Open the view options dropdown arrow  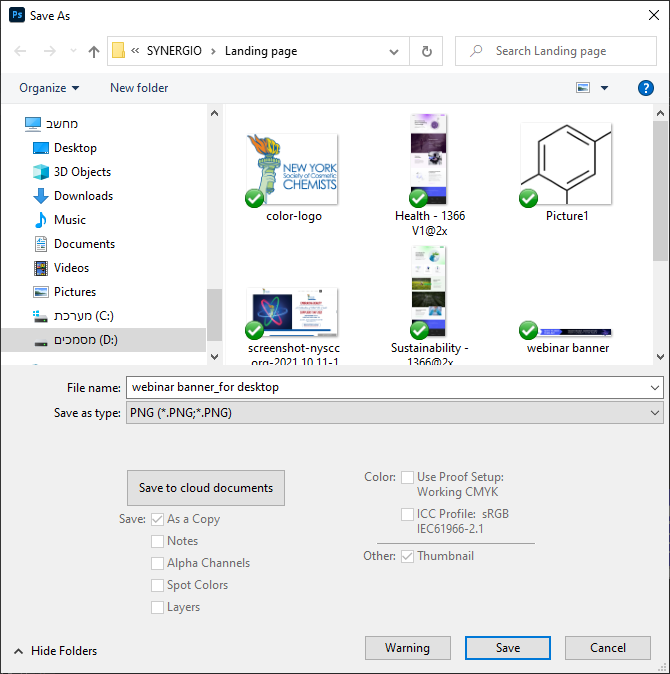point(604,88)
